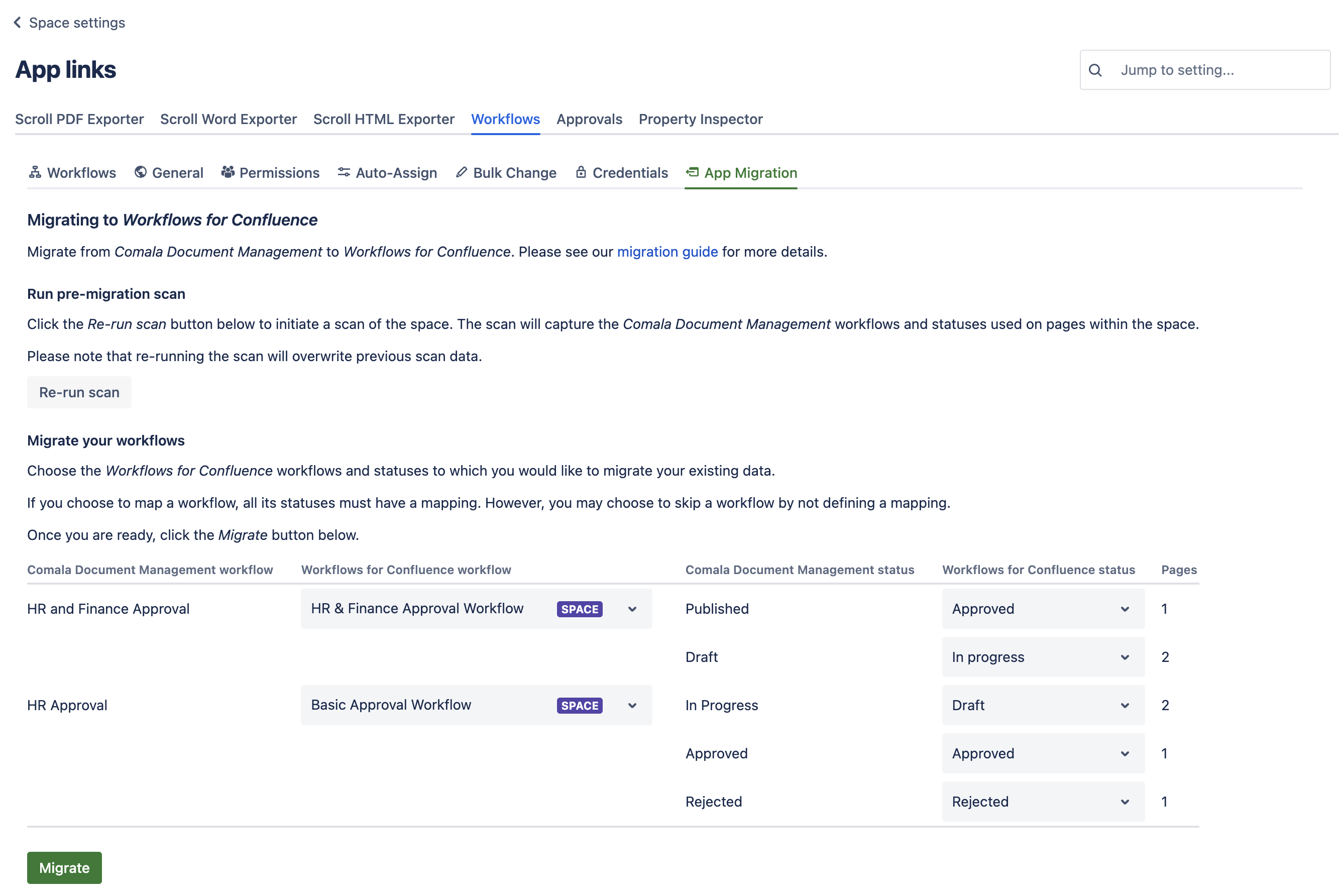
Task: Click the search magnifier icon
Action: [1095, 70]
